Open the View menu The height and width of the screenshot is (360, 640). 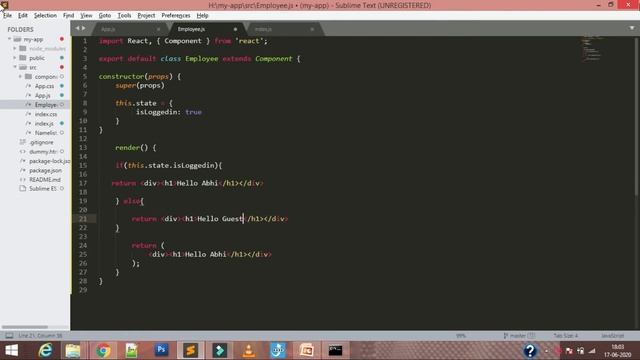tap(86, 16)
